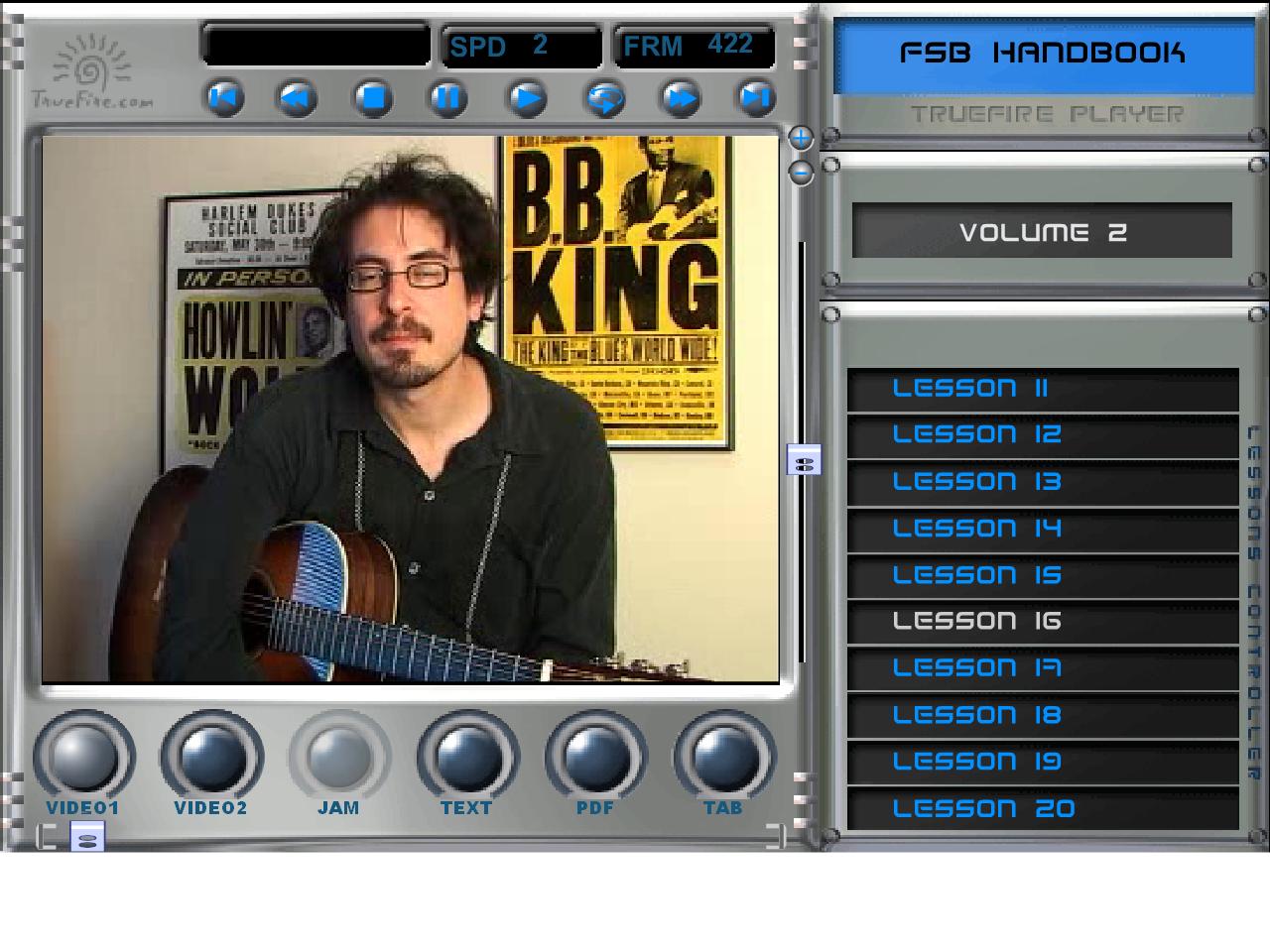Open the lesson PDF via its knob
Image resolution: width=1270 pixels, height=952 pixels.
coord(595,757)
